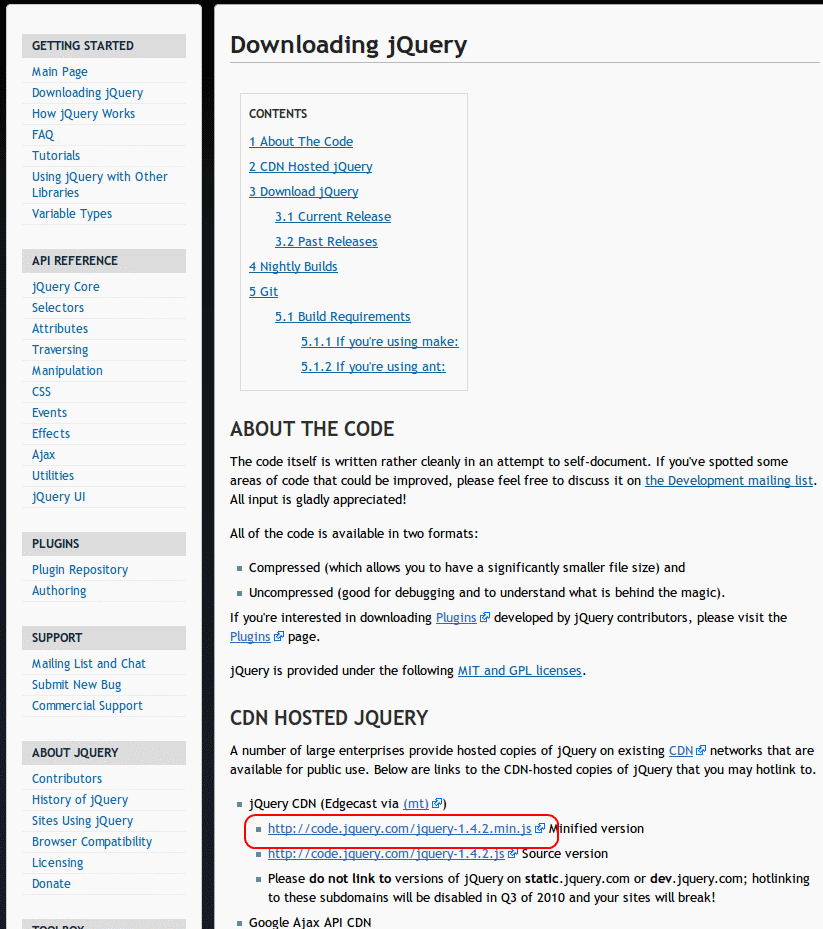Viewport: 823px width, 929px height.
Task: Open Browser Compatibility page
Action: pos(92,842)
